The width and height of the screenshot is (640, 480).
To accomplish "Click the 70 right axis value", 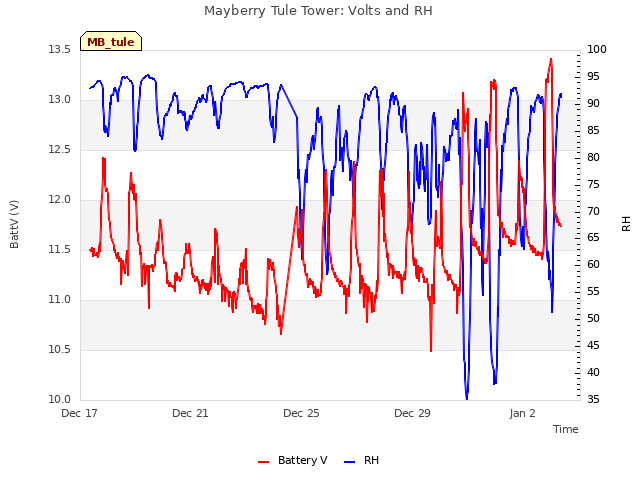I will click(593, 211).
